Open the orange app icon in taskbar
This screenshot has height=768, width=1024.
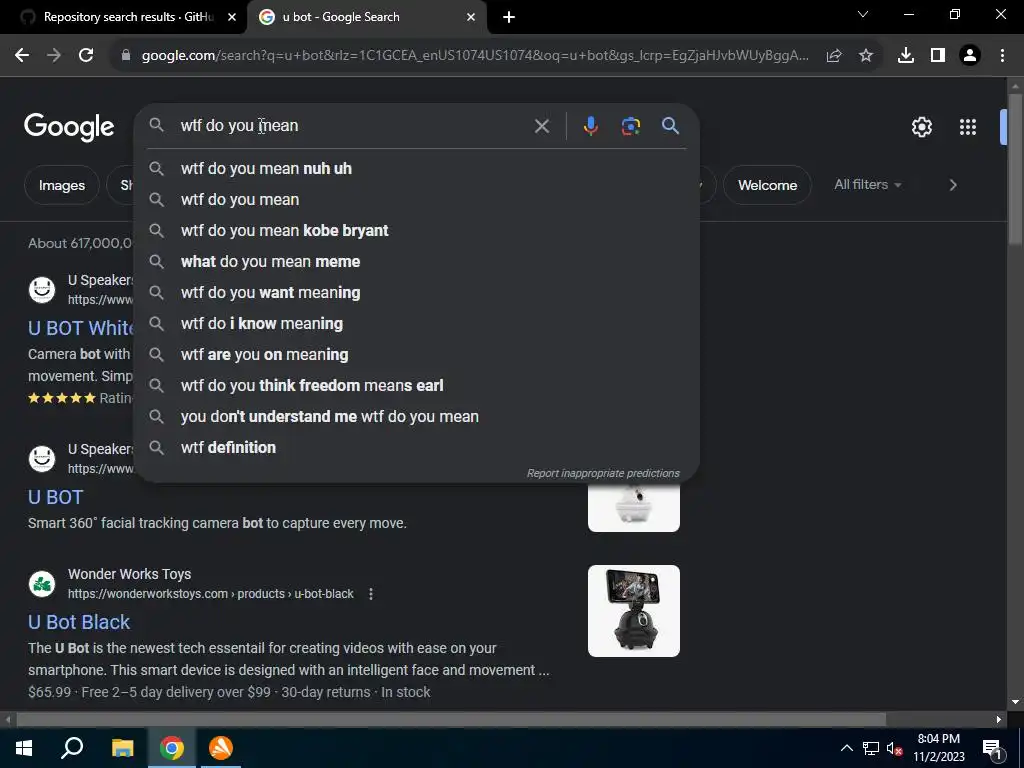point(221,748)
